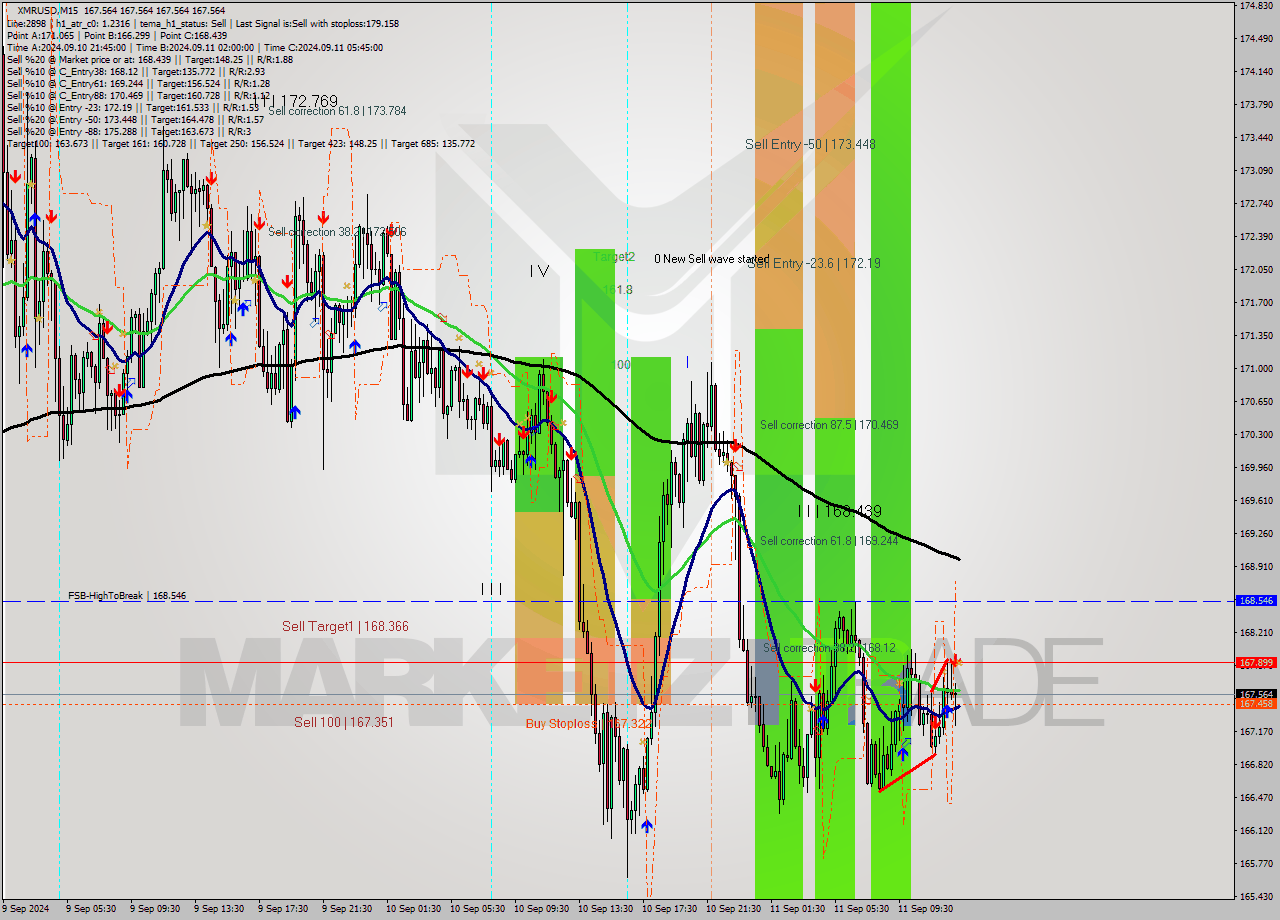Click the h1_atr_c0: 1.2316 readout

tap(93, 23)
